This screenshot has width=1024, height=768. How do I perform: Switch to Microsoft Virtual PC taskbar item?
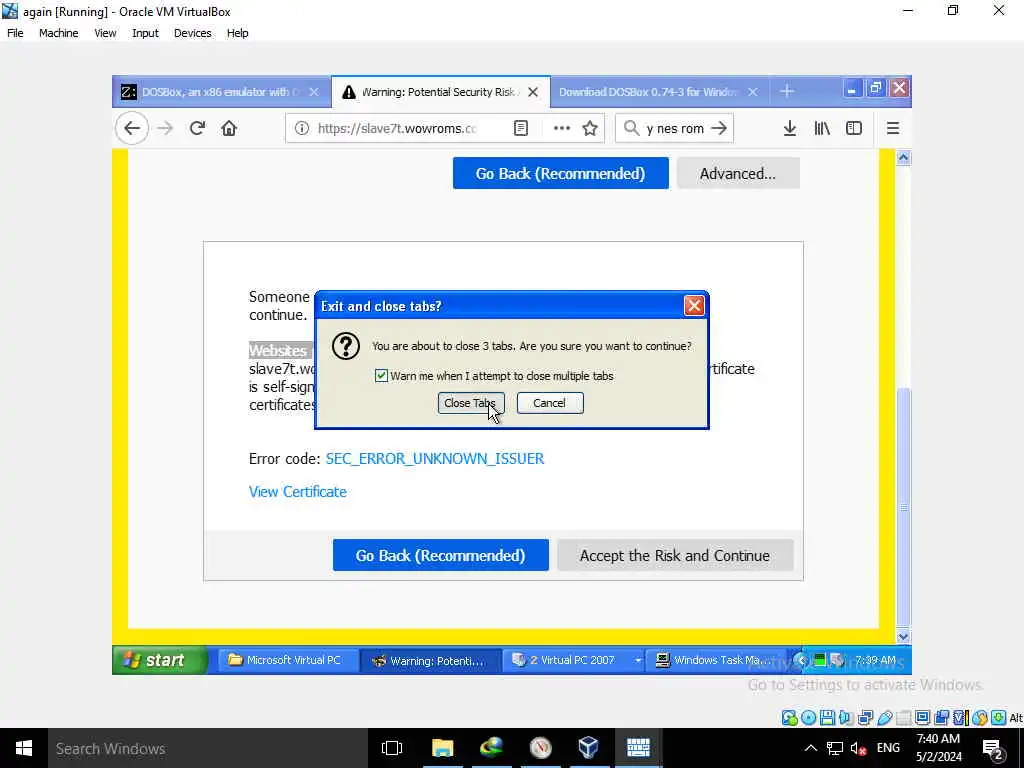(287, 660)
